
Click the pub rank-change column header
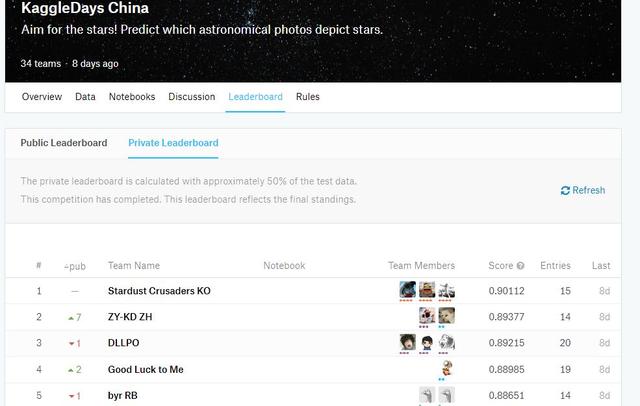pos(75,266)
